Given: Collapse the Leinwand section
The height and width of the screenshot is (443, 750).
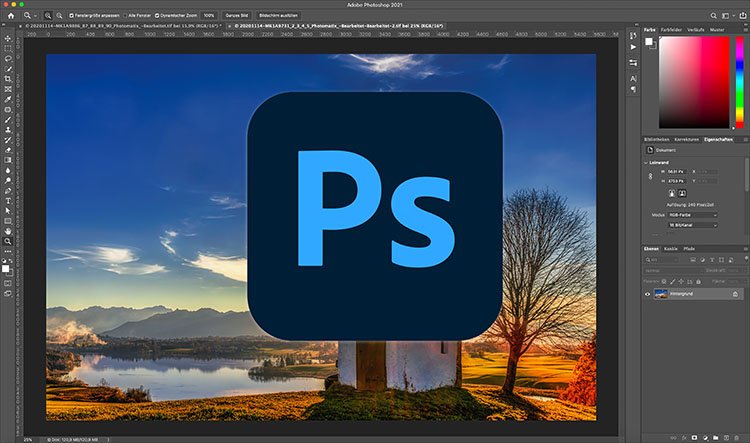Looking at the screenshot, I should click(646, 163).
